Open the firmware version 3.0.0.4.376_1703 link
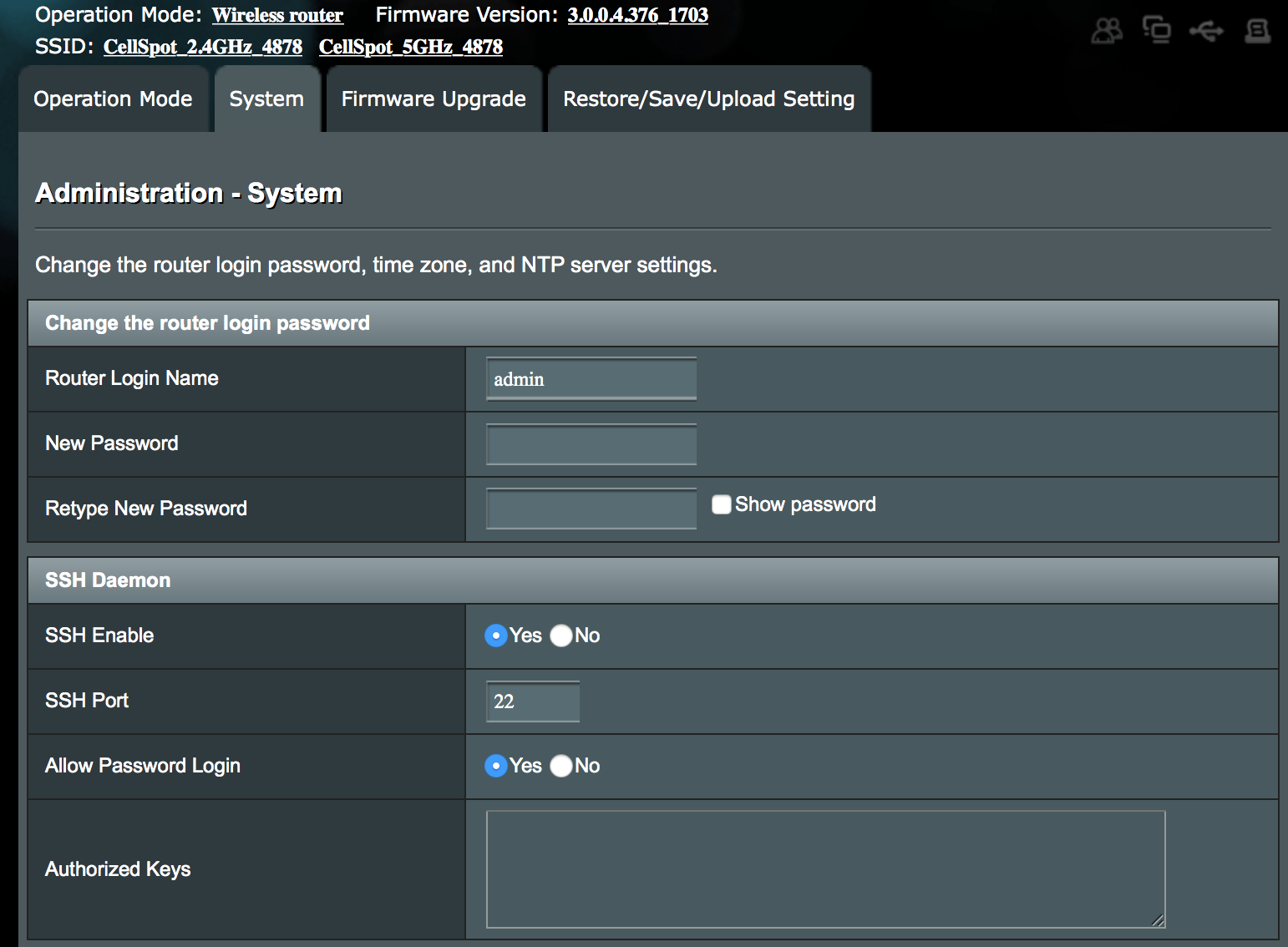 [x=637, y=16]
